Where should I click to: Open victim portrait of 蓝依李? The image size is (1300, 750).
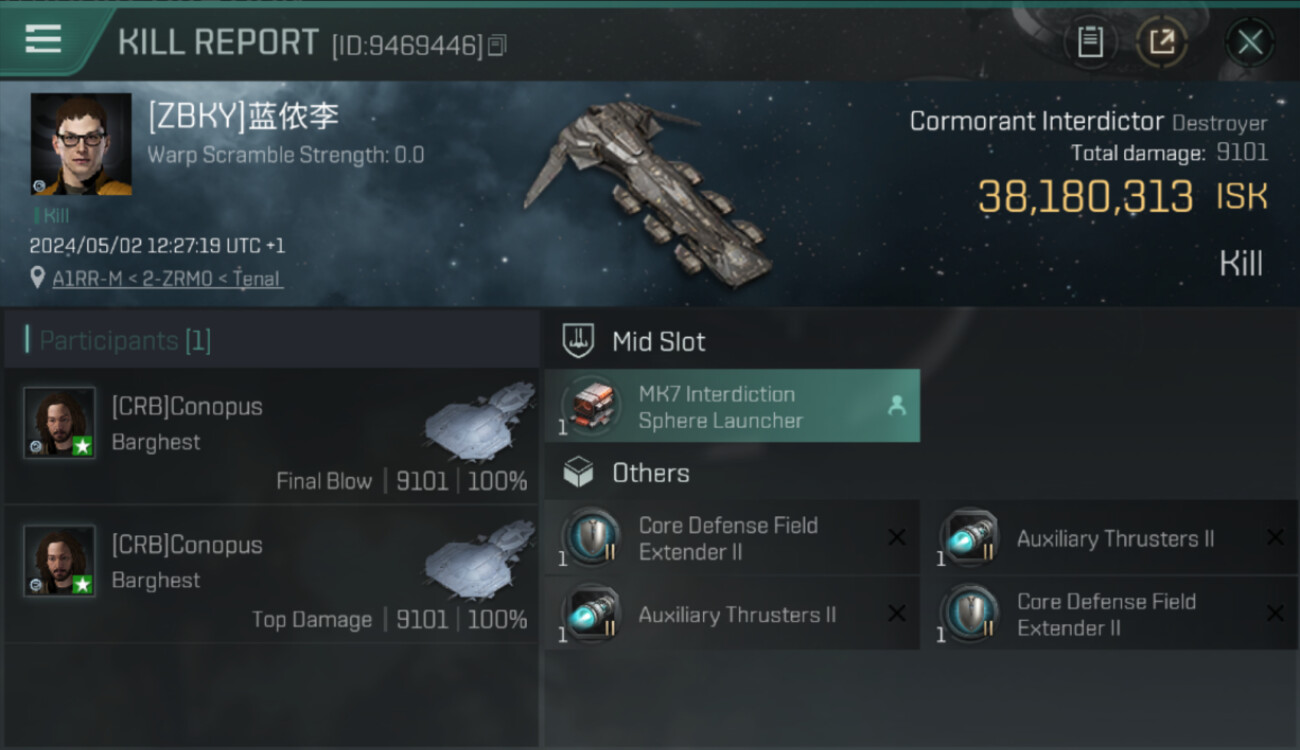point(81,145)
